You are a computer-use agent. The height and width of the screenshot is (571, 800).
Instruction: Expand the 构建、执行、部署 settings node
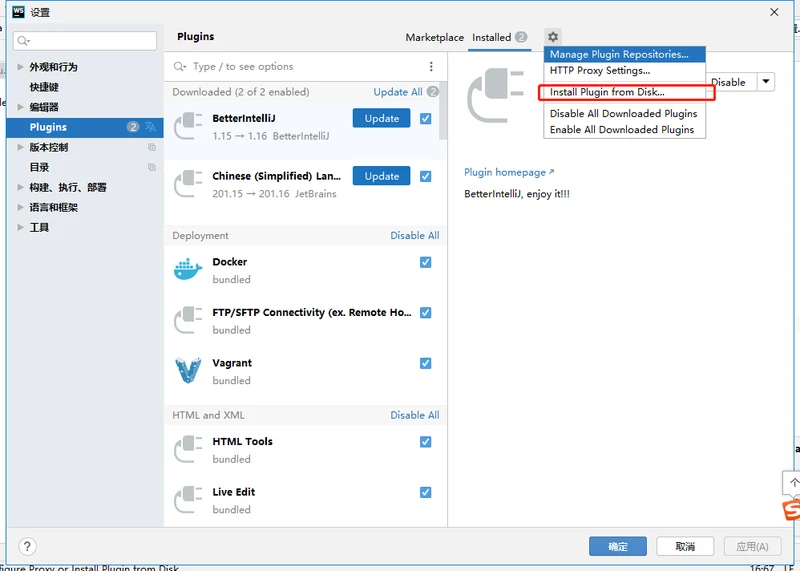click(21, 187)
